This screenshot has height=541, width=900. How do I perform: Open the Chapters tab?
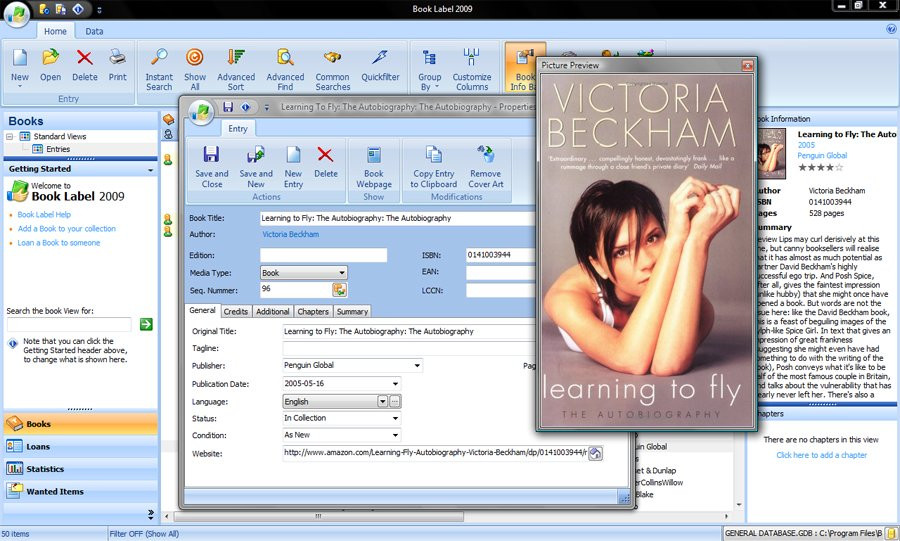[x=313, y=312]
